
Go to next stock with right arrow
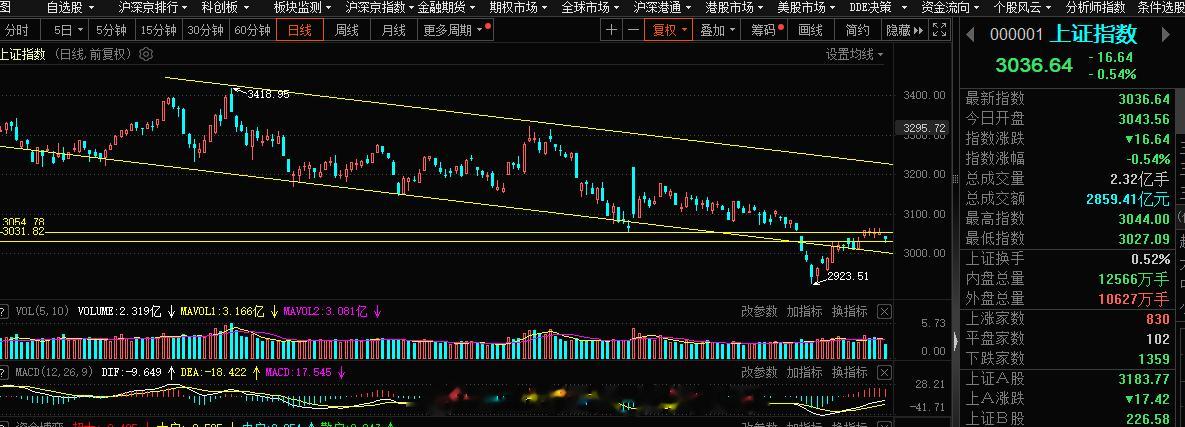pos(1165,35)
